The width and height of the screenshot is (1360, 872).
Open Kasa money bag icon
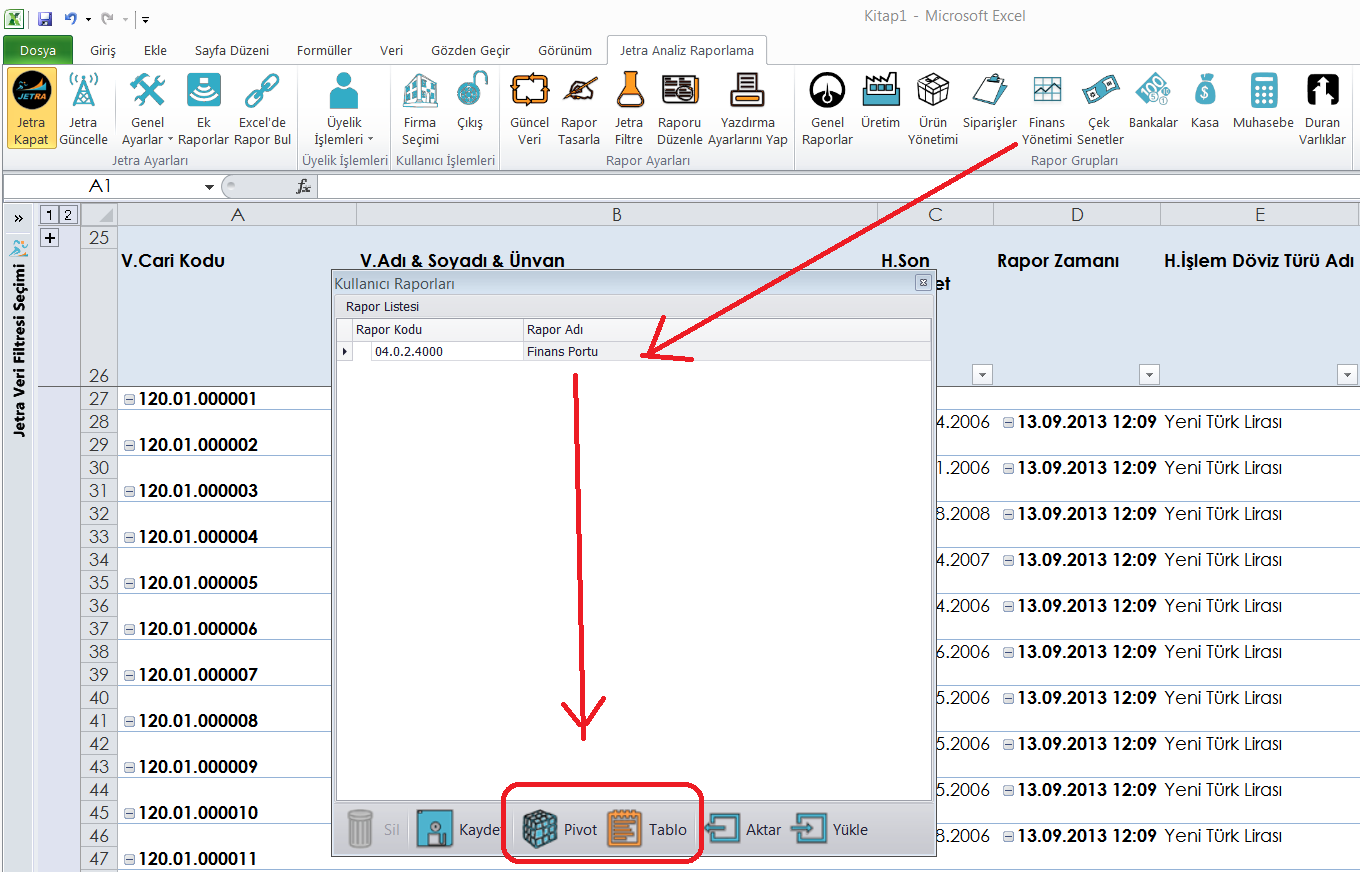[1205, 91]
